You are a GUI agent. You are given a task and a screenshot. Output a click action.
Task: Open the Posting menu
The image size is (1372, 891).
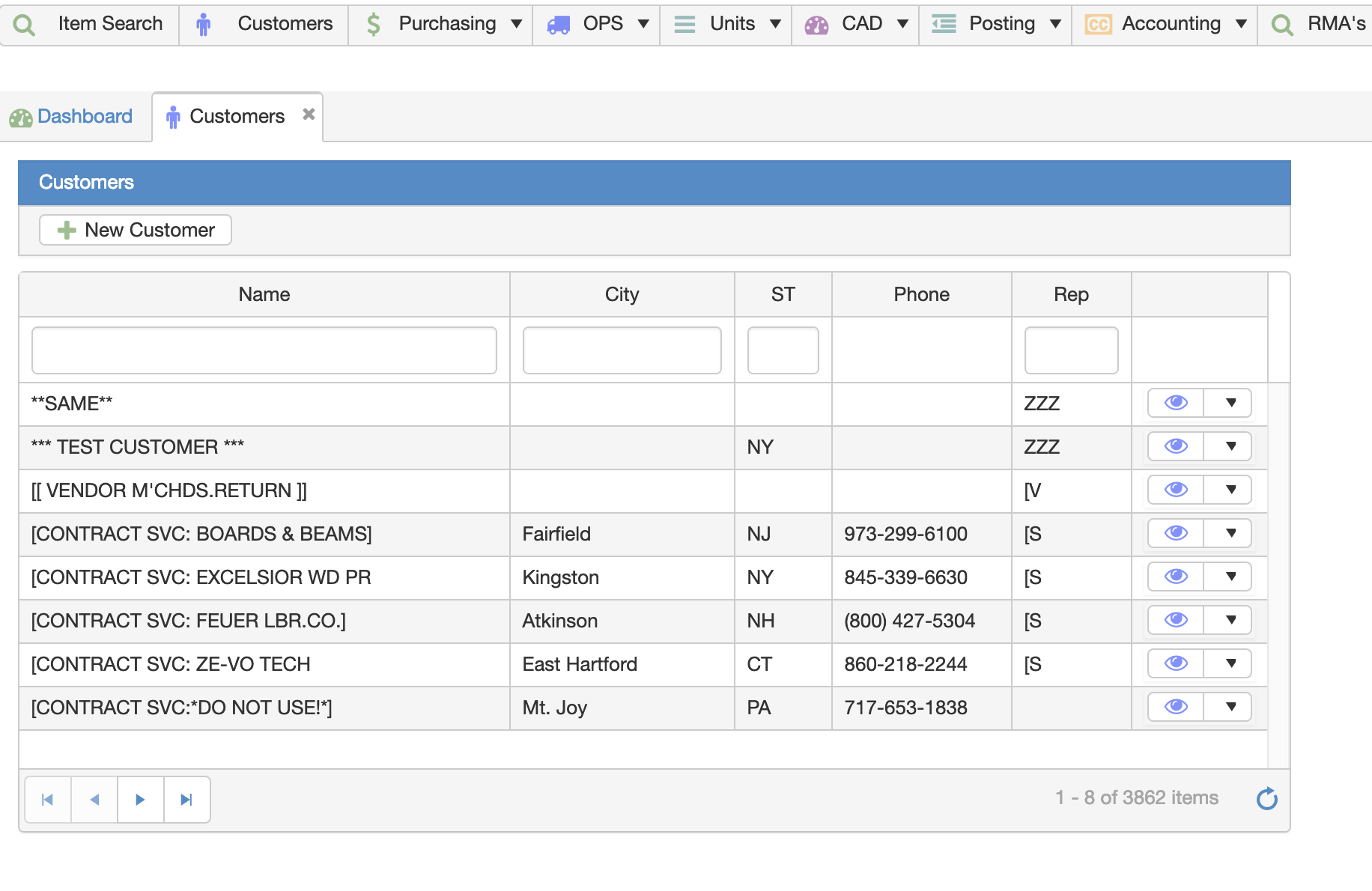(995, 24)
